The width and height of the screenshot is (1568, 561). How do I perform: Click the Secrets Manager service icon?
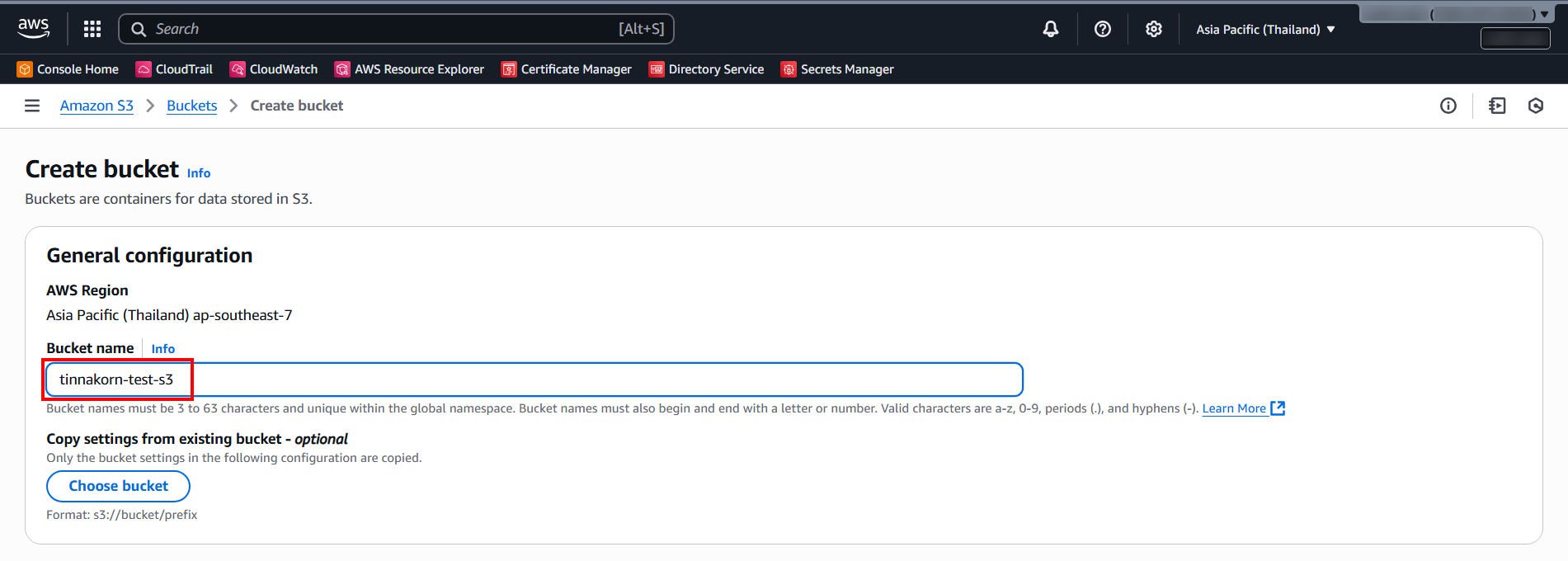click(x=789, y=69)
